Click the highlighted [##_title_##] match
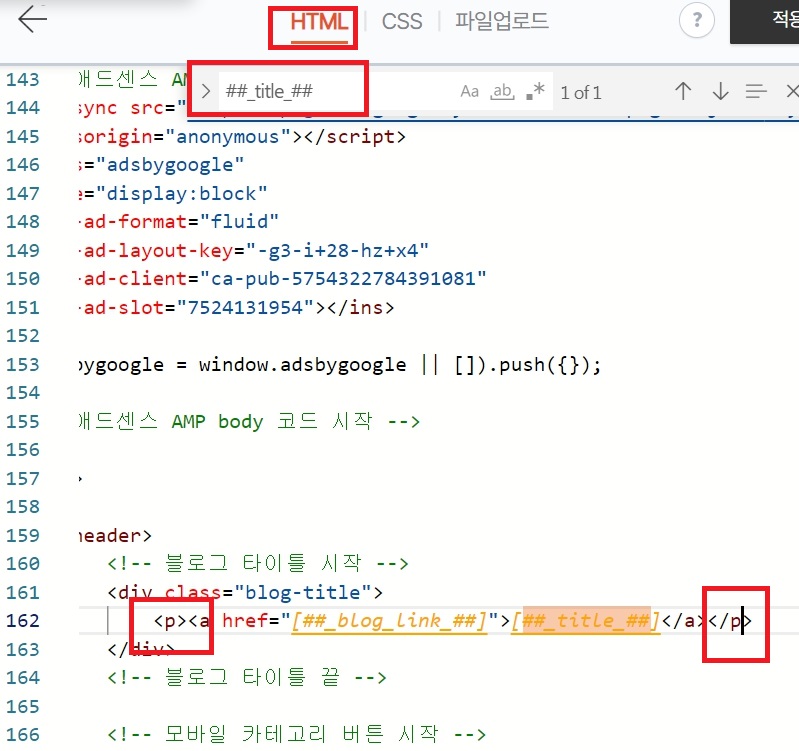The image size is (799, 751). click(586, 621)
